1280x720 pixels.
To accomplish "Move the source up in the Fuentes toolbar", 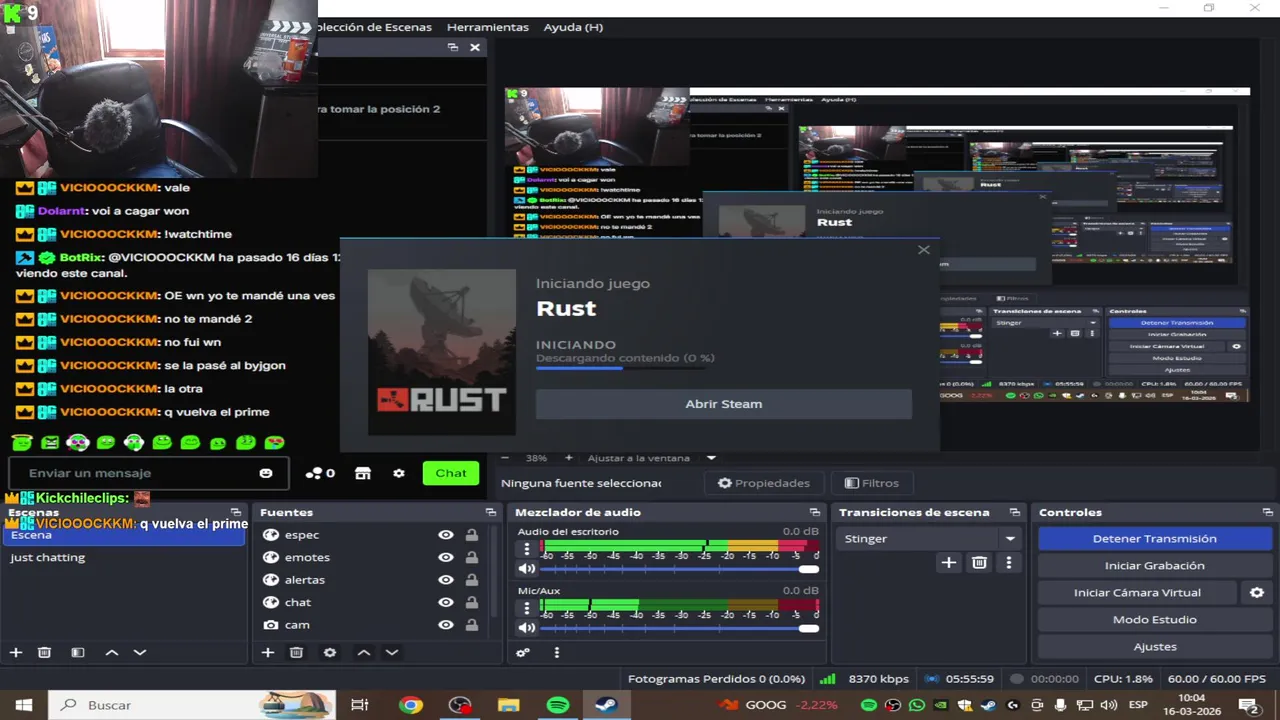I will click(x=364, y=652).
